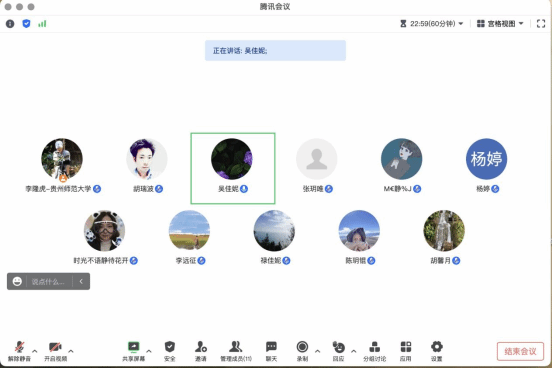Turn on camera with 开启视频
Viewport: 552px width, 368px height.
(55, 351)
